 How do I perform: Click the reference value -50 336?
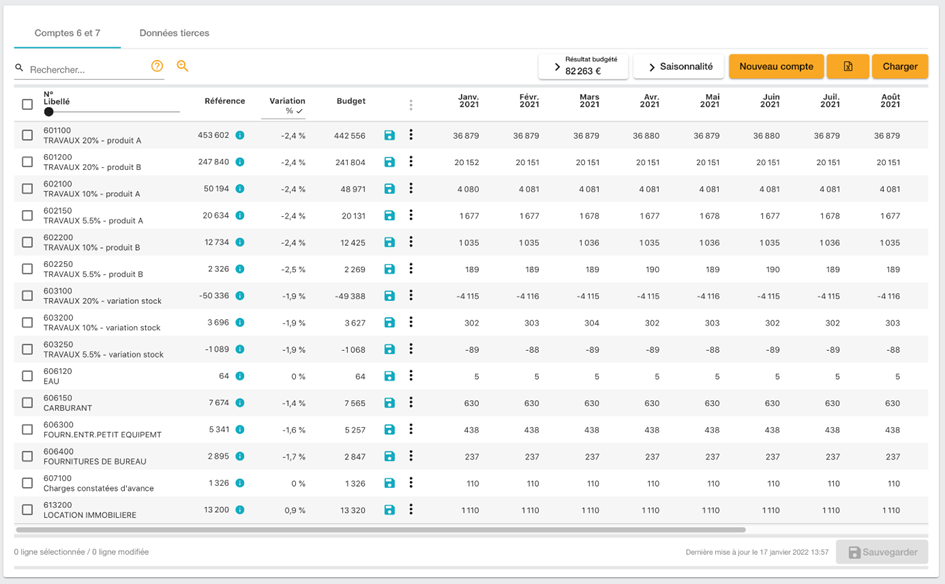click(214, 295)
